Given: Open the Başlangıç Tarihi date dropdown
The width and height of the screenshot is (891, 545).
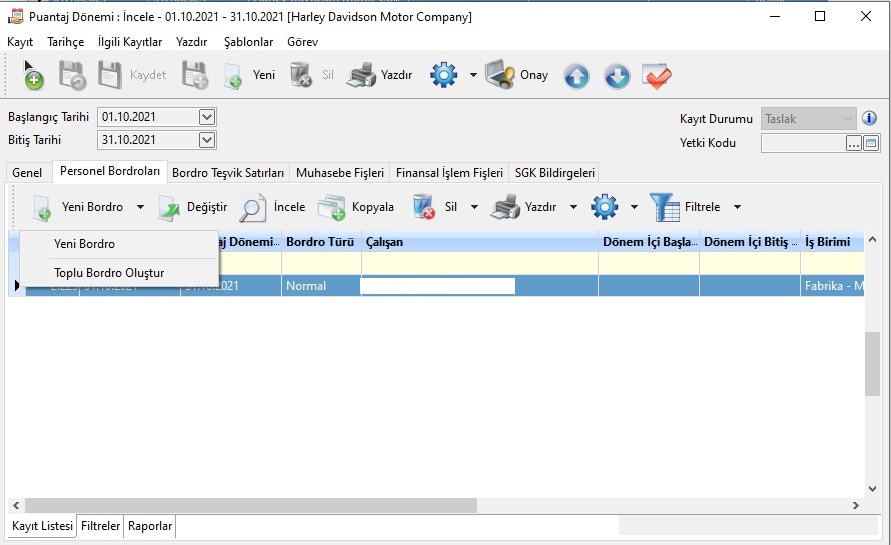Looking at the screenshot, I should click(207, 117).
